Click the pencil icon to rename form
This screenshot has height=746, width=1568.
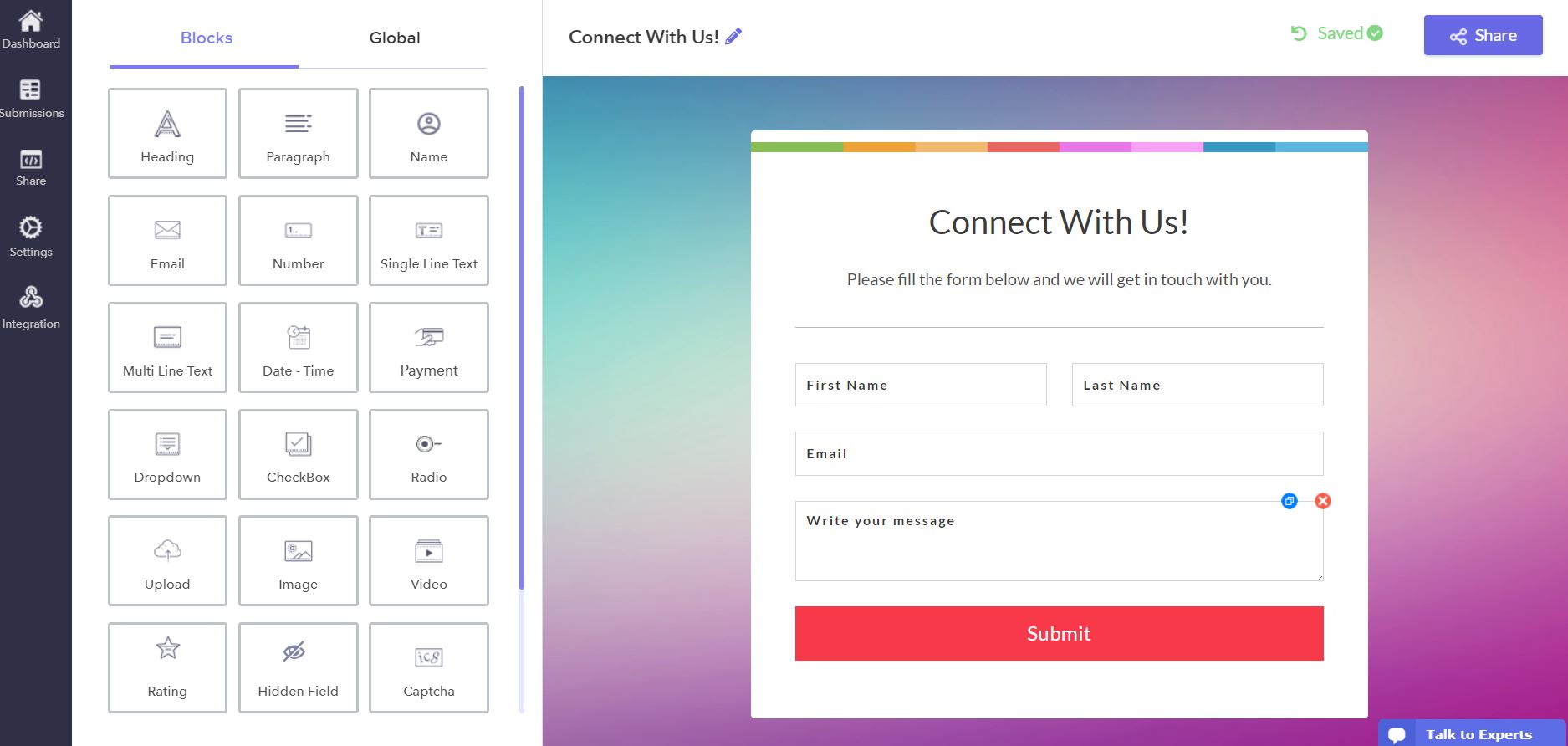coord(733,37)
